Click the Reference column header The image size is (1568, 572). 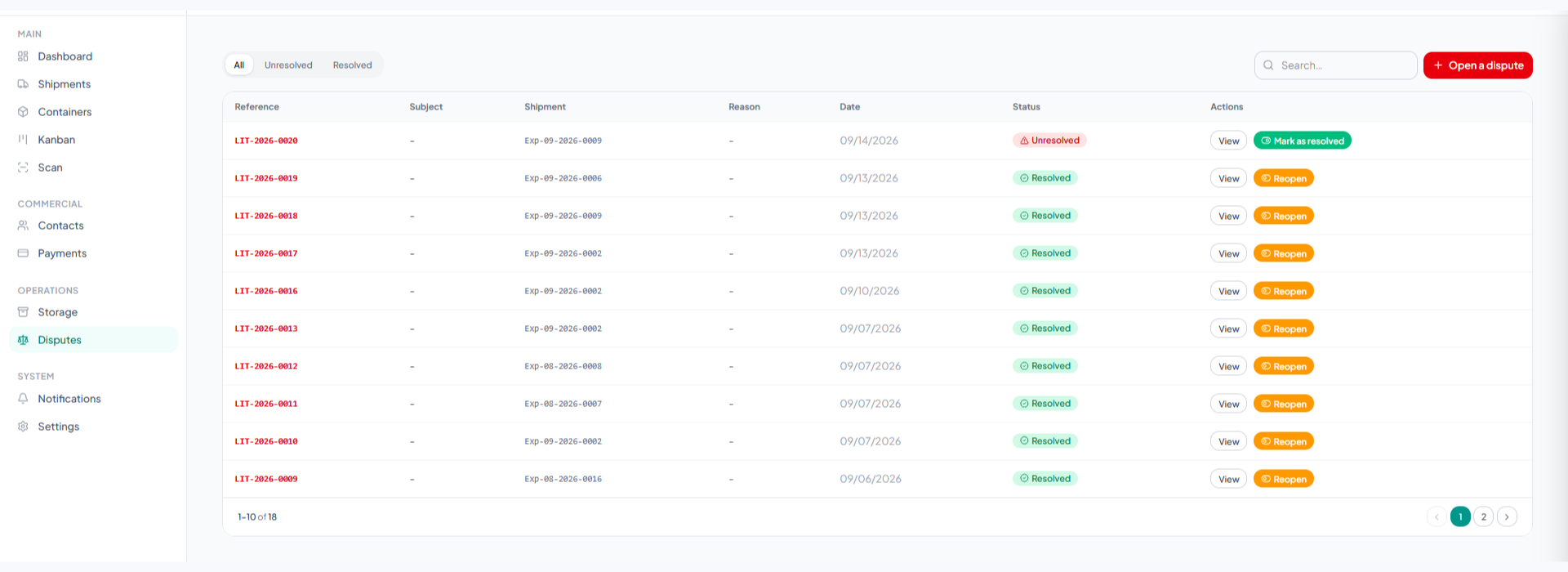pyautogui.click(x=256, y=107)
